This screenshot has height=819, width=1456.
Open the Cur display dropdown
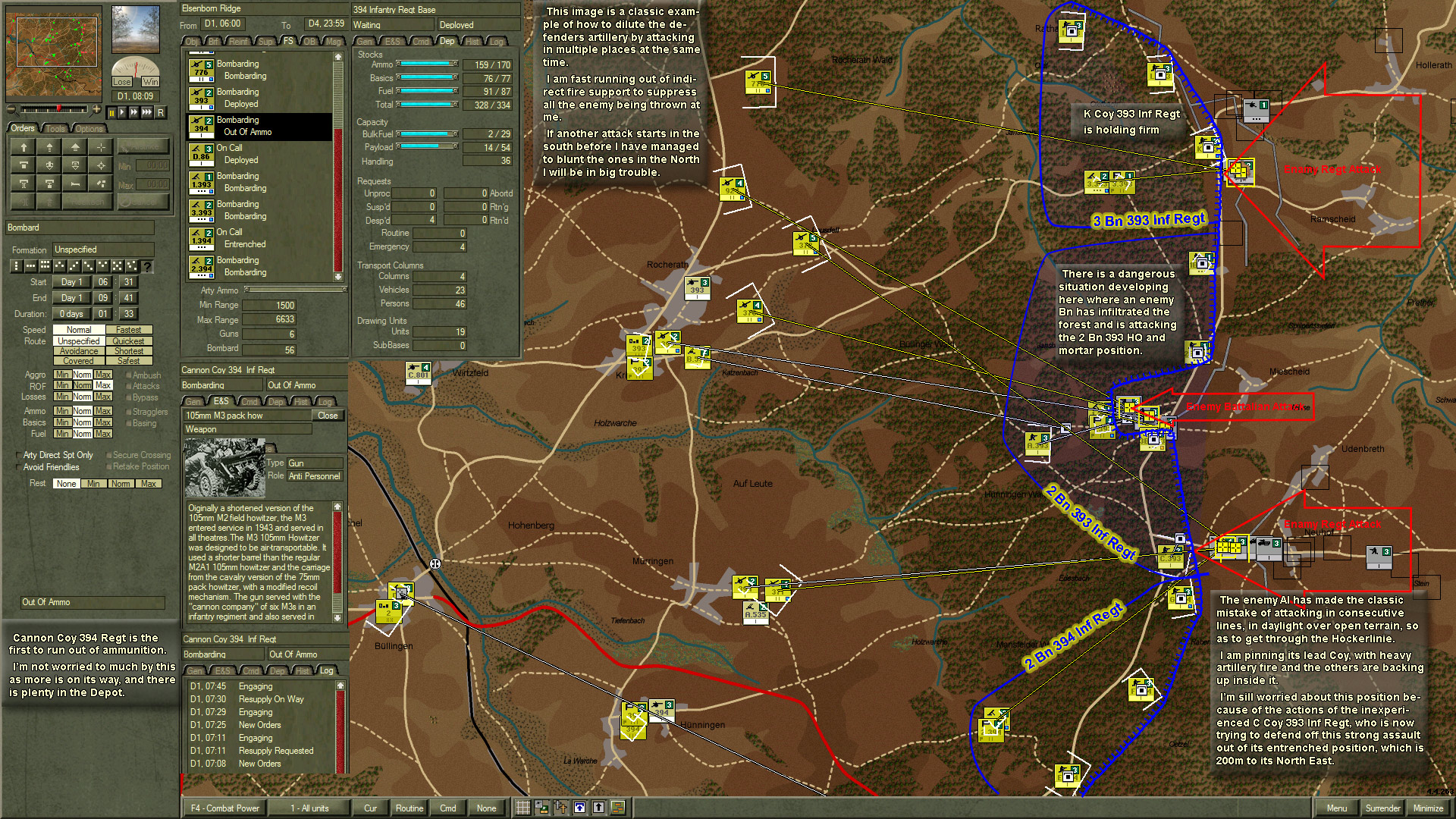click(x=370, y=808)
